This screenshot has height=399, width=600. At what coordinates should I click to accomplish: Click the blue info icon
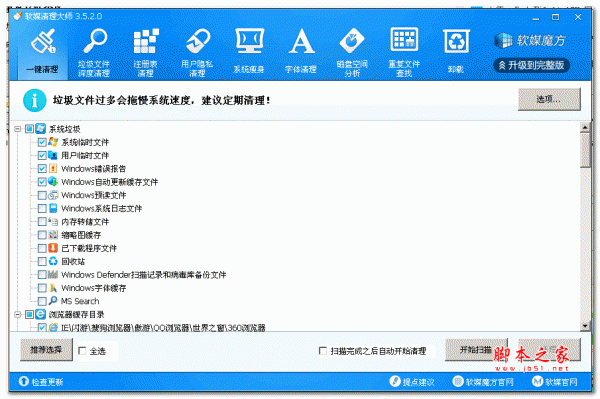pyautogui.click(x=35, y=100)
